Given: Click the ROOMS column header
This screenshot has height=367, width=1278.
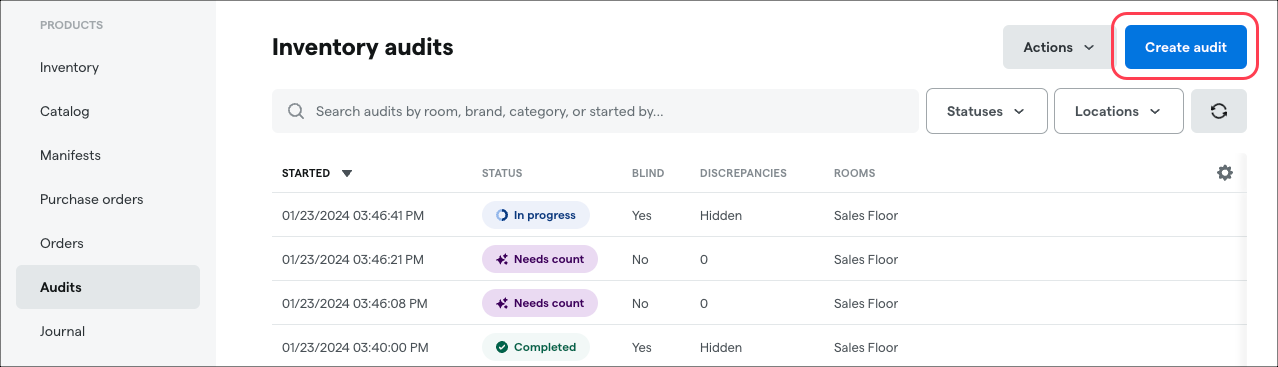Looking at the screenshot, I should point(854,173).
